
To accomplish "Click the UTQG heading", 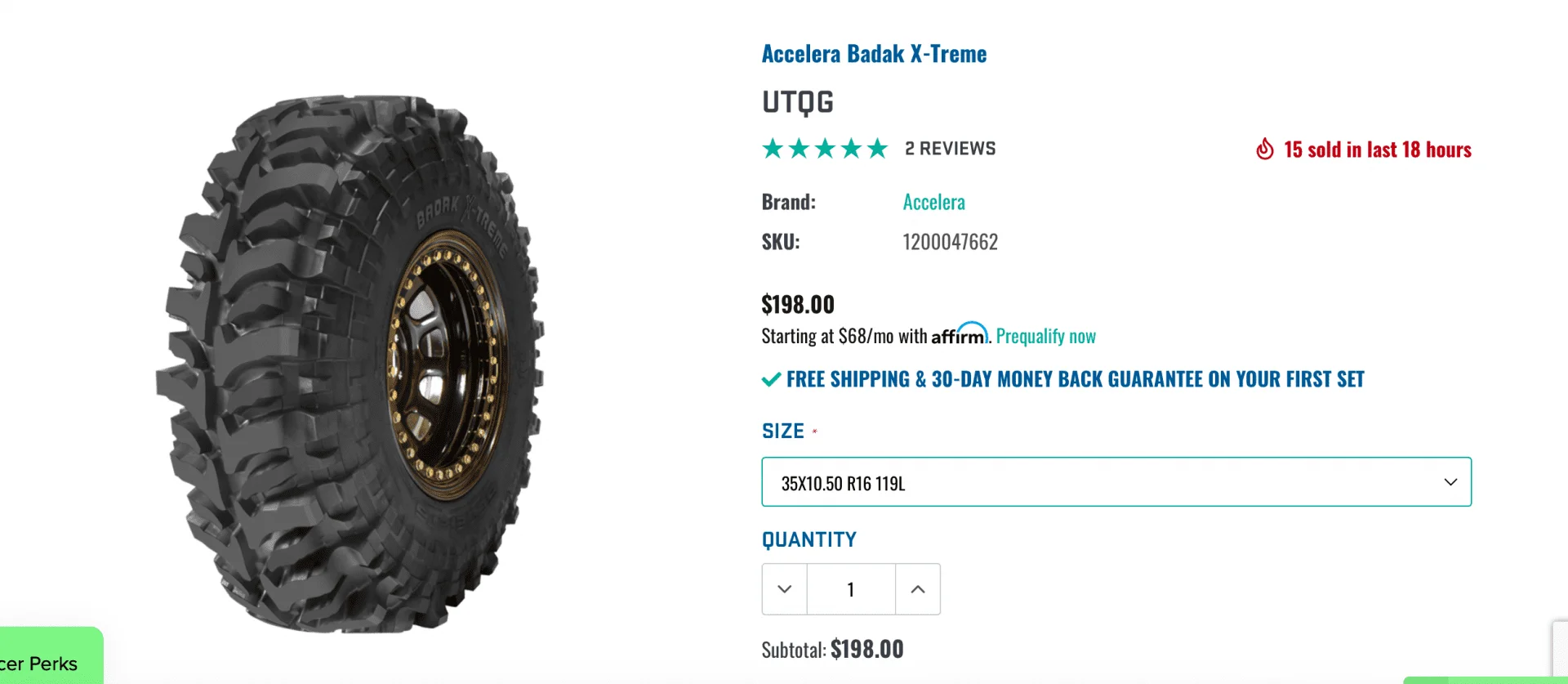I will coord(798,102).
